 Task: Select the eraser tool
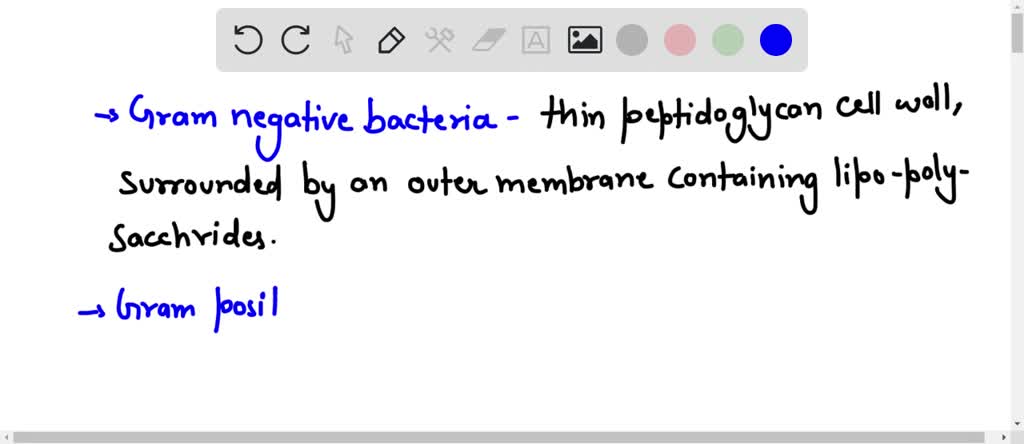coord(488,40)
